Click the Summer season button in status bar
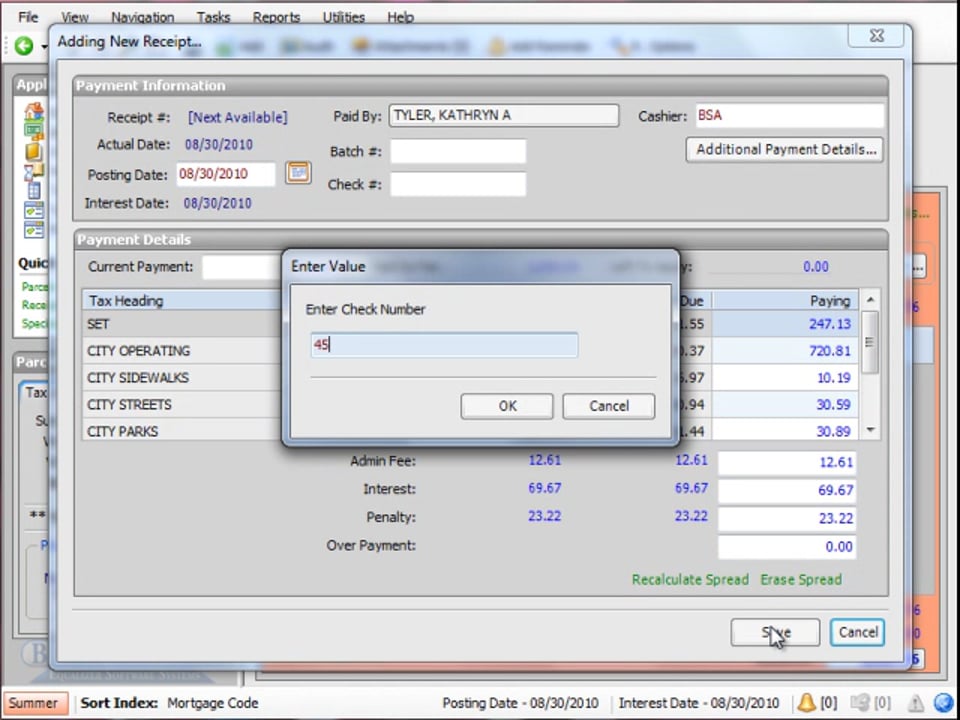This screenshot has width=960, height=720. [x=33, y=703]
